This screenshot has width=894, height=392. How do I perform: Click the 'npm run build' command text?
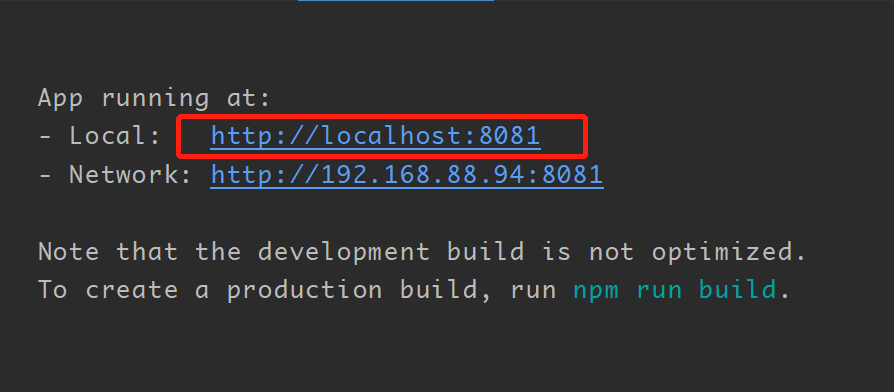674,290
